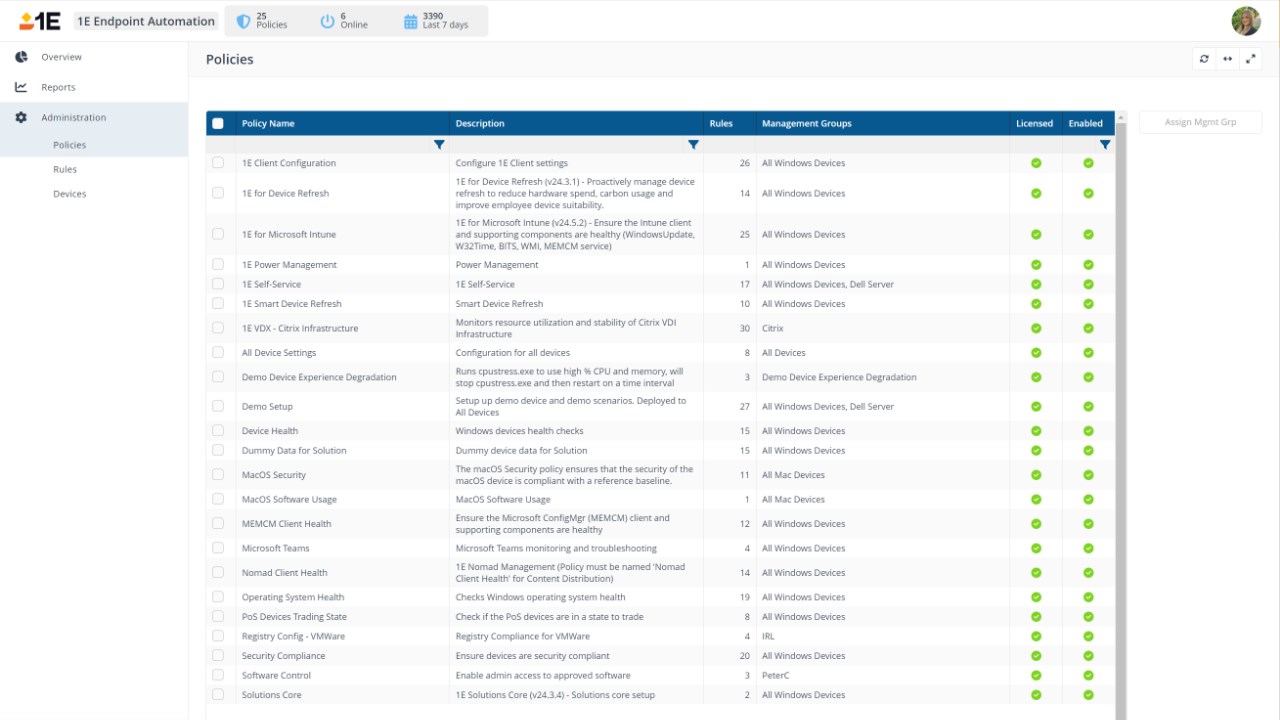
Task: Click the refresh icon in Policies header
Action: click(x=1204, y=59)
